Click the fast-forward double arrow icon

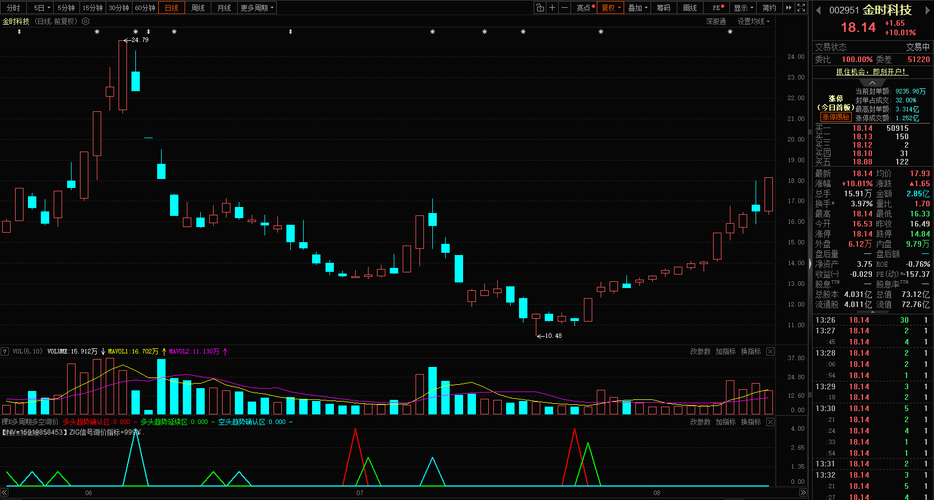click(x=789, y=8)
